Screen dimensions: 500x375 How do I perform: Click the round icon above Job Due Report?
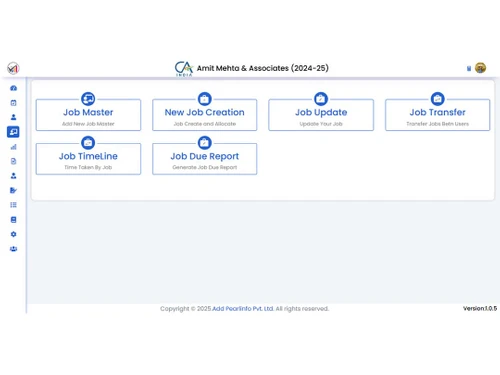pos(205,143)
